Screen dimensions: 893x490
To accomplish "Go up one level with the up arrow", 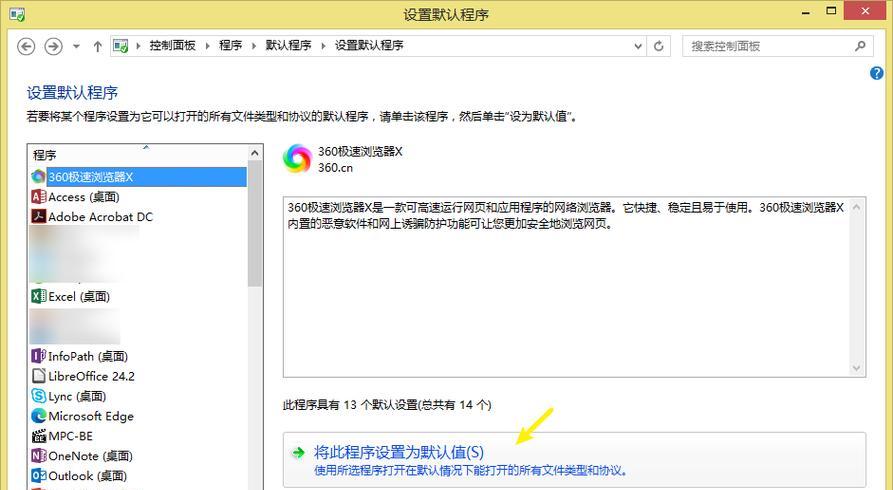I will pos(97,46).
